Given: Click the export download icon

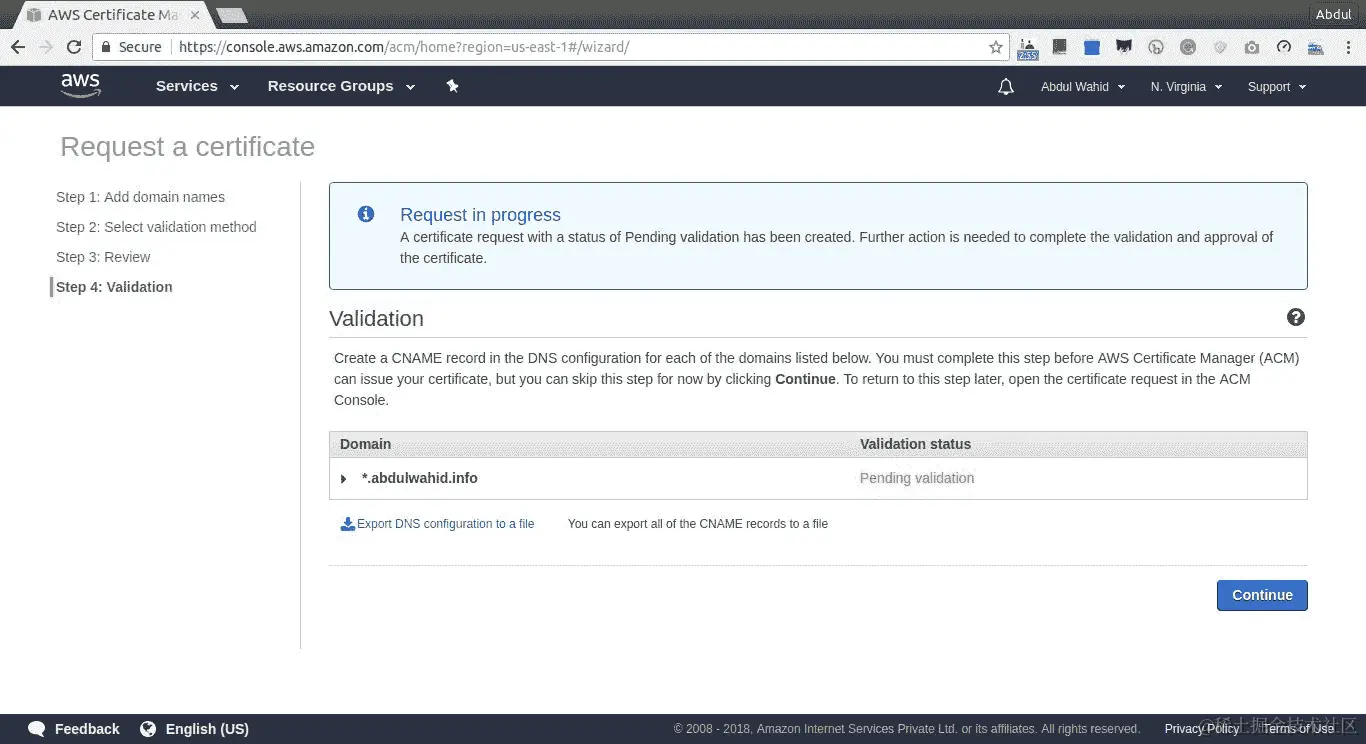Looking at the screenshot, I should click(348, 524).
